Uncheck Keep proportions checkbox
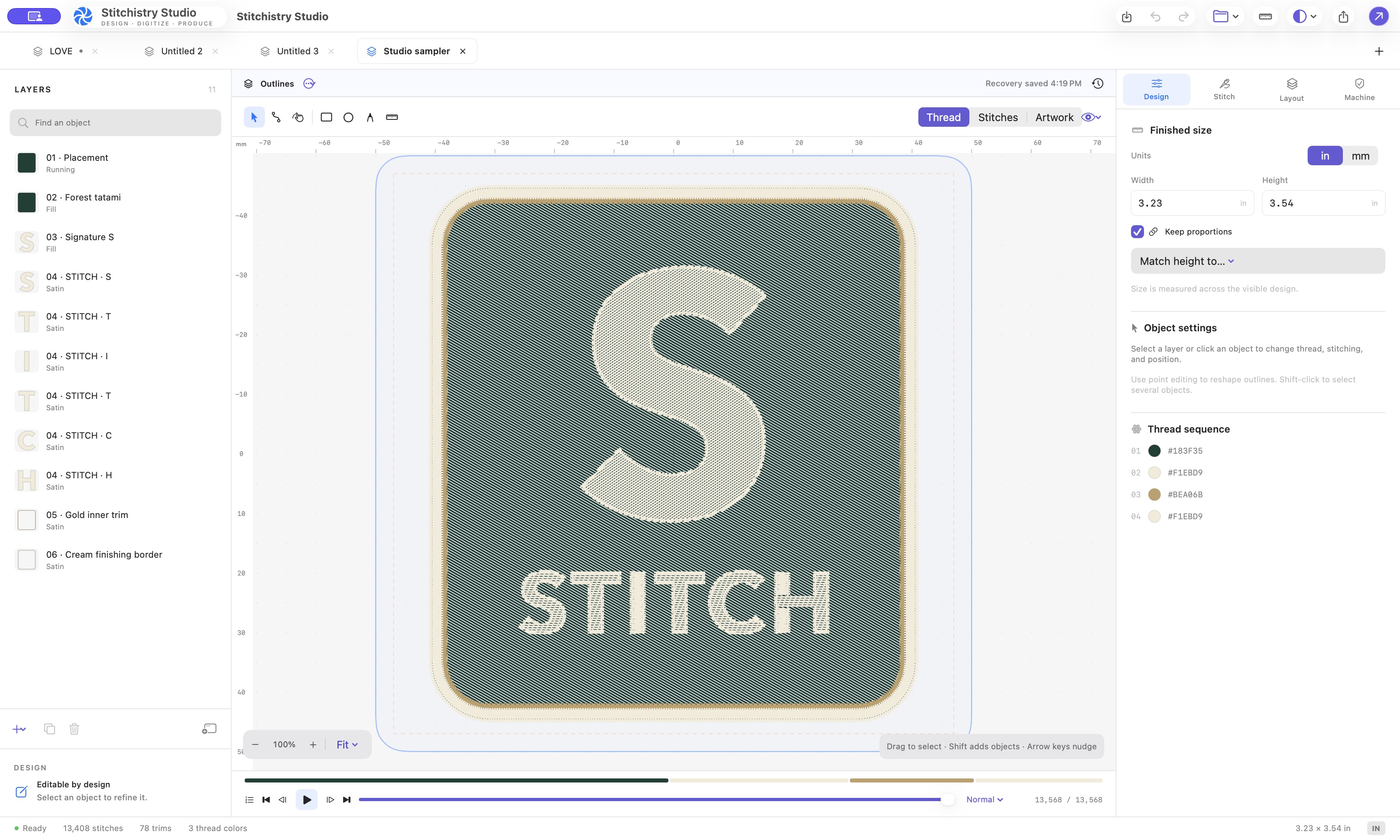The image size is (1400, 840). 1137,232
